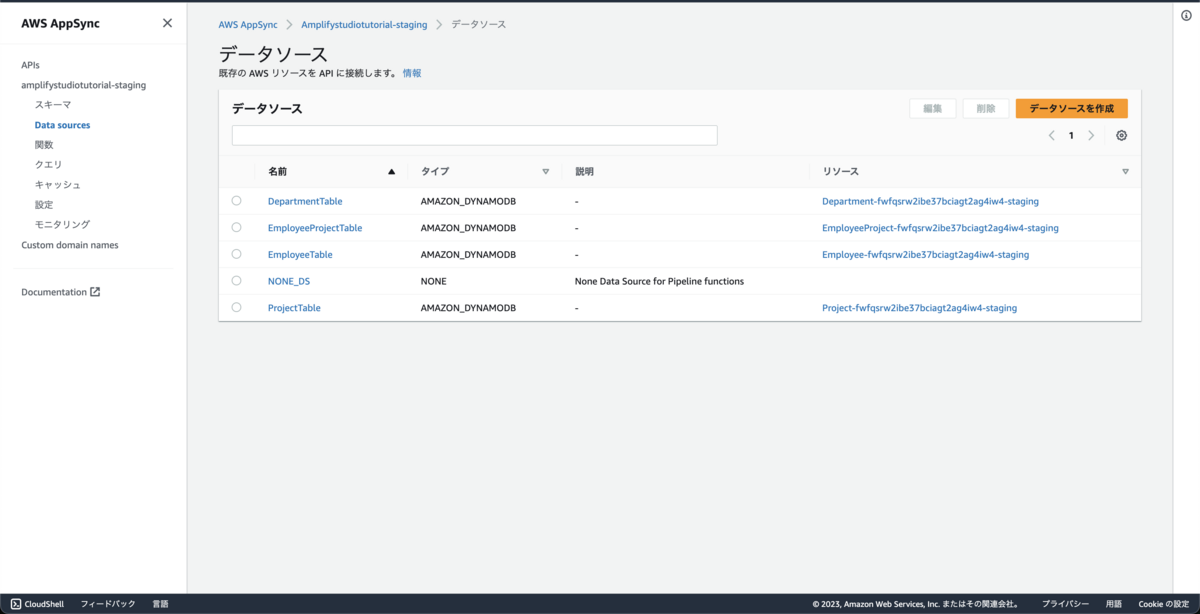The width and height of the screenshot is (1200, 614).
Task: Go to next page arrow
Action: (1091, 136)
